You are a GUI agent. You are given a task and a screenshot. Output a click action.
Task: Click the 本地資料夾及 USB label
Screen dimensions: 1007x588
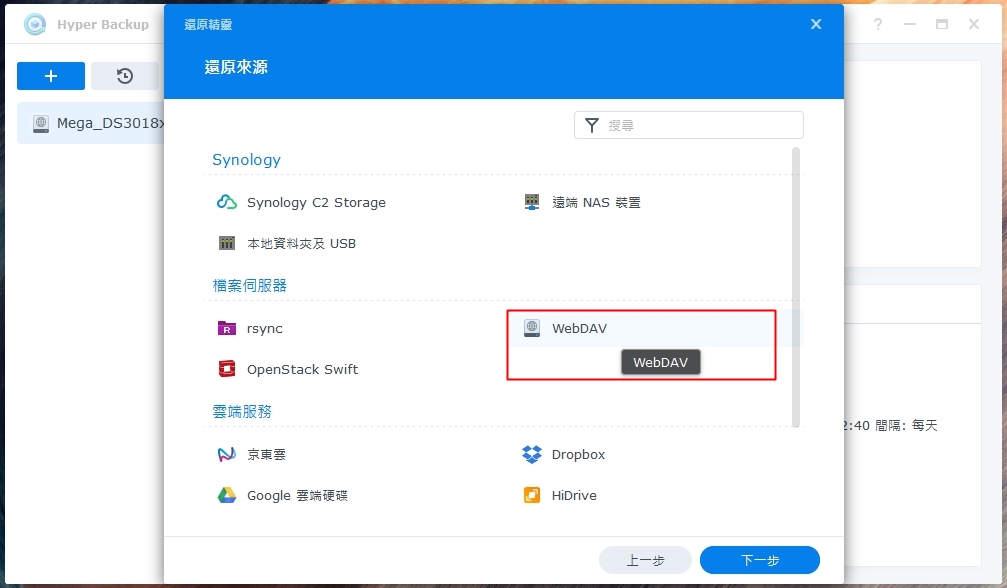301,244
